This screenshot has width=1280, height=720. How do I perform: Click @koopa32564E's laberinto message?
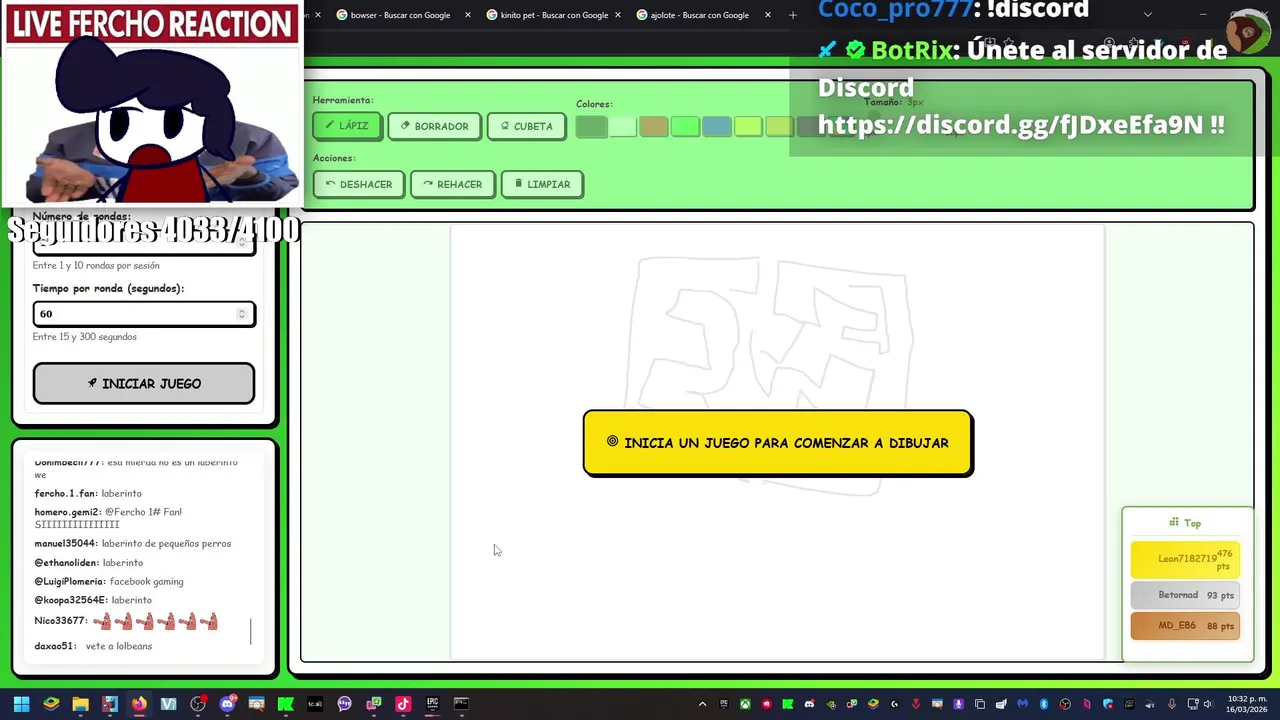93,600
